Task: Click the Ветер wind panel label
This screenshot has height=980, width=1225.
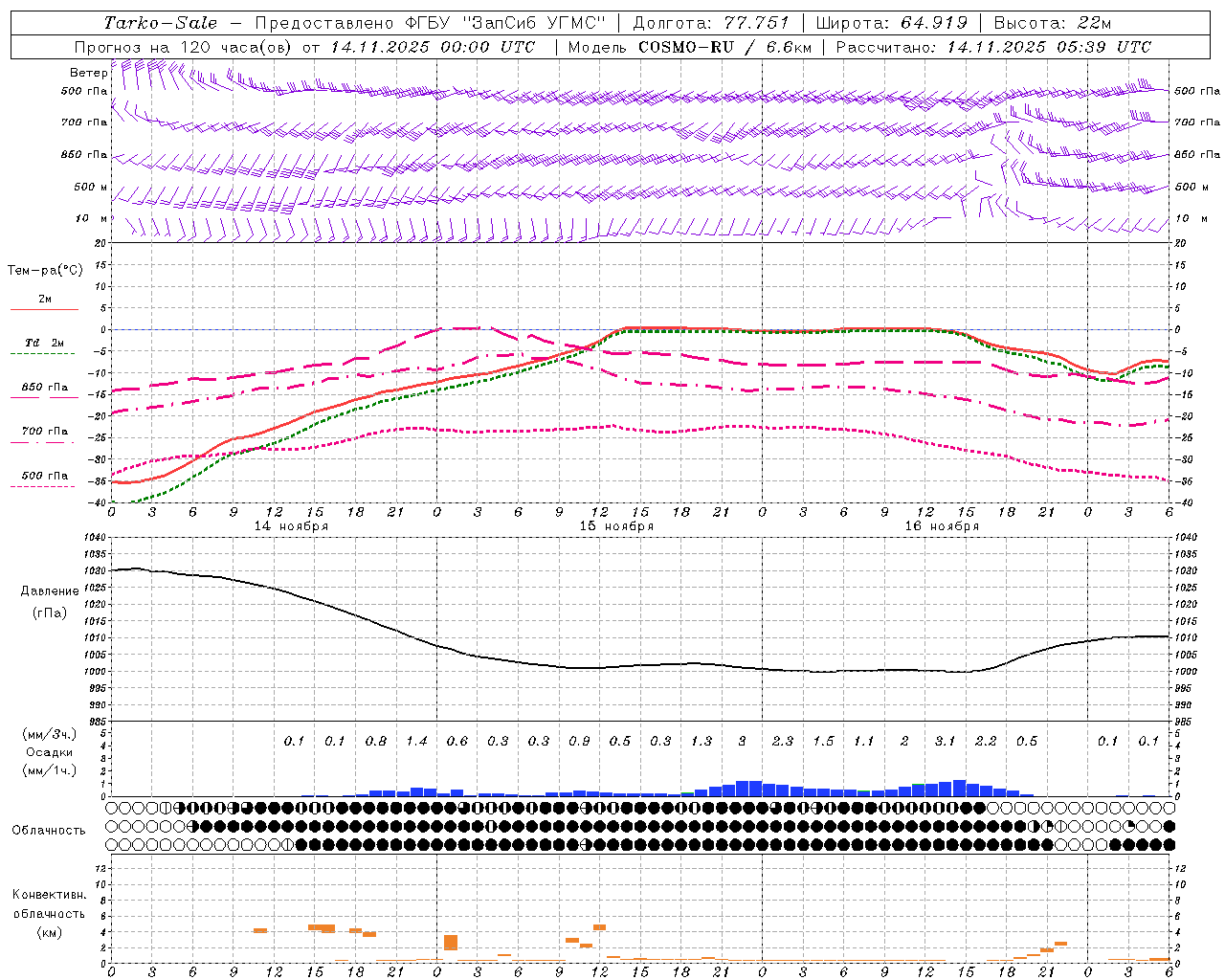Action: point(88,73)
